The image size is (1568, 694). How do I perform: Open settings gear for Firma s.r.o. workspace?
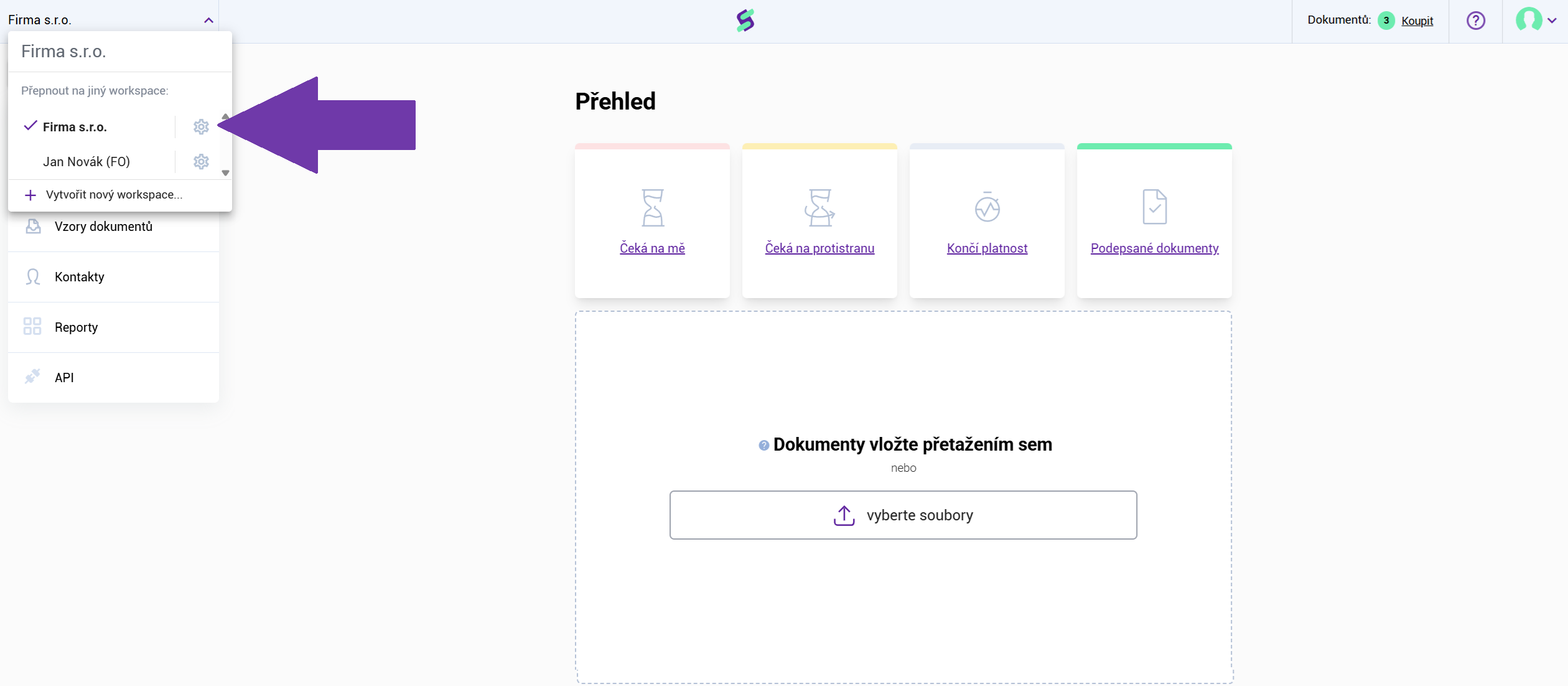[x=200, y=127]
